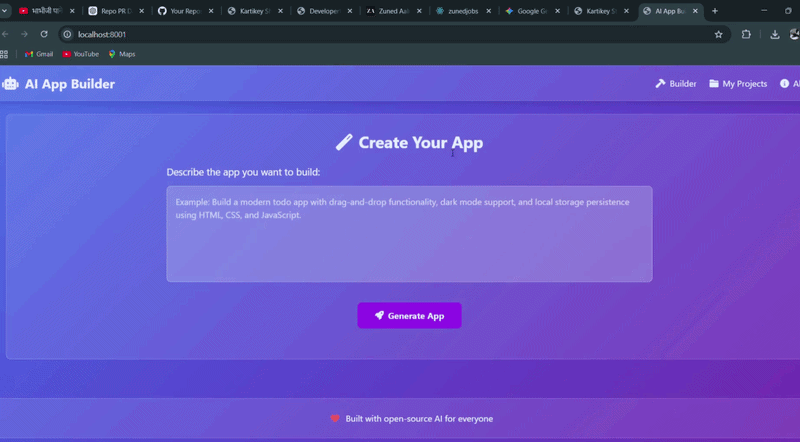The height and width of the screenshot is (442, 800).
Task: Go back using the browser back arrow
Action: click(x=5, y=34)
